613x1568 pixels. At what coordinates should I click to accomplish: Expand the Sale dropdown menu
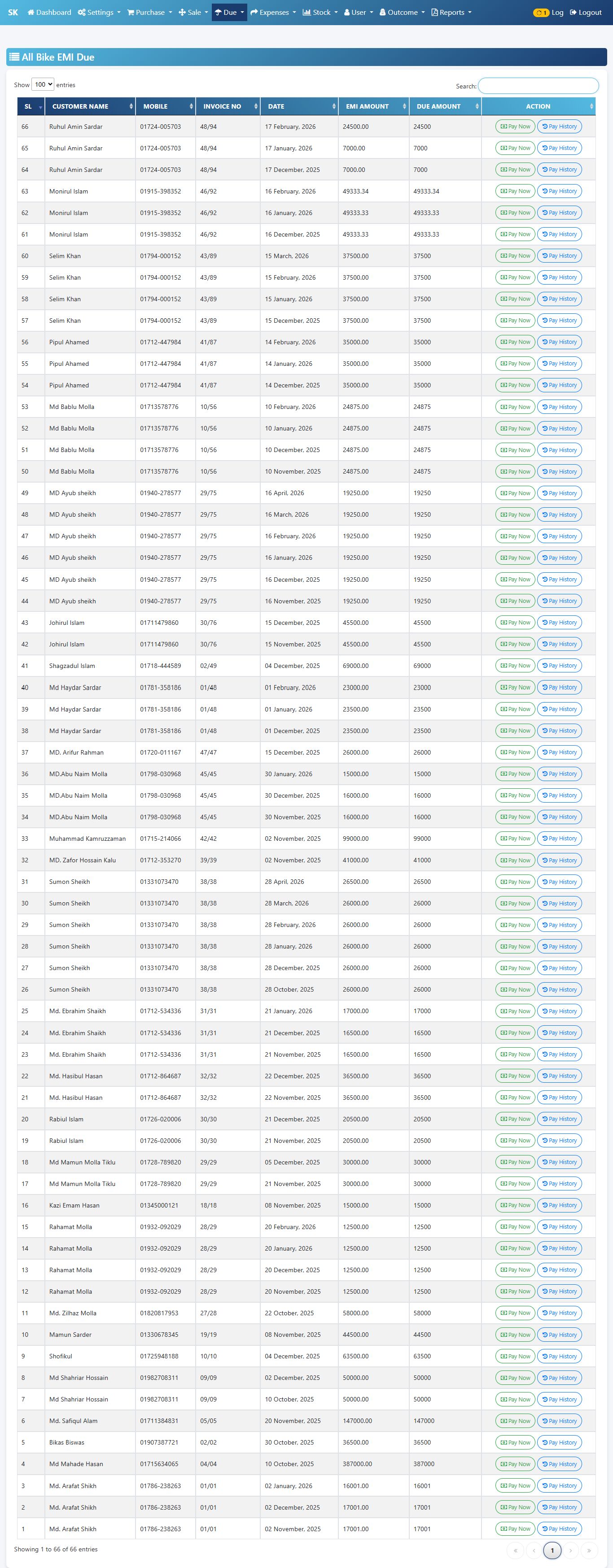pos(193,12)
